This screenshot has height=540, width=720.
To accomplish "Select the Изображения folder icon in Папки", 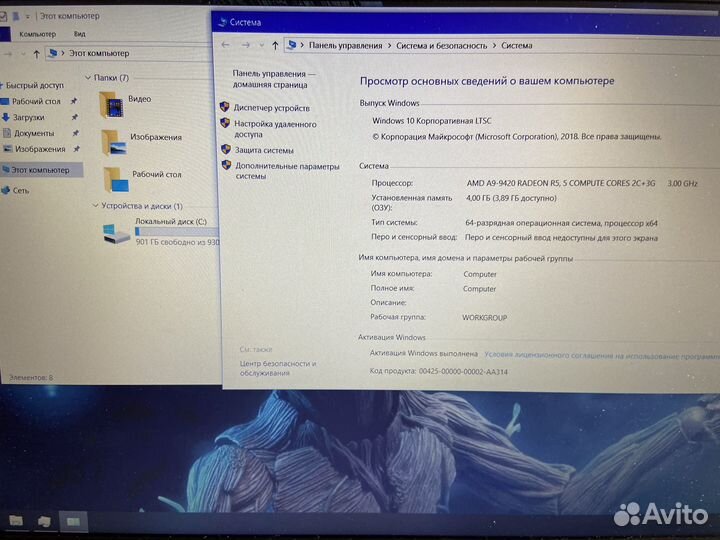I will [114, 143].
